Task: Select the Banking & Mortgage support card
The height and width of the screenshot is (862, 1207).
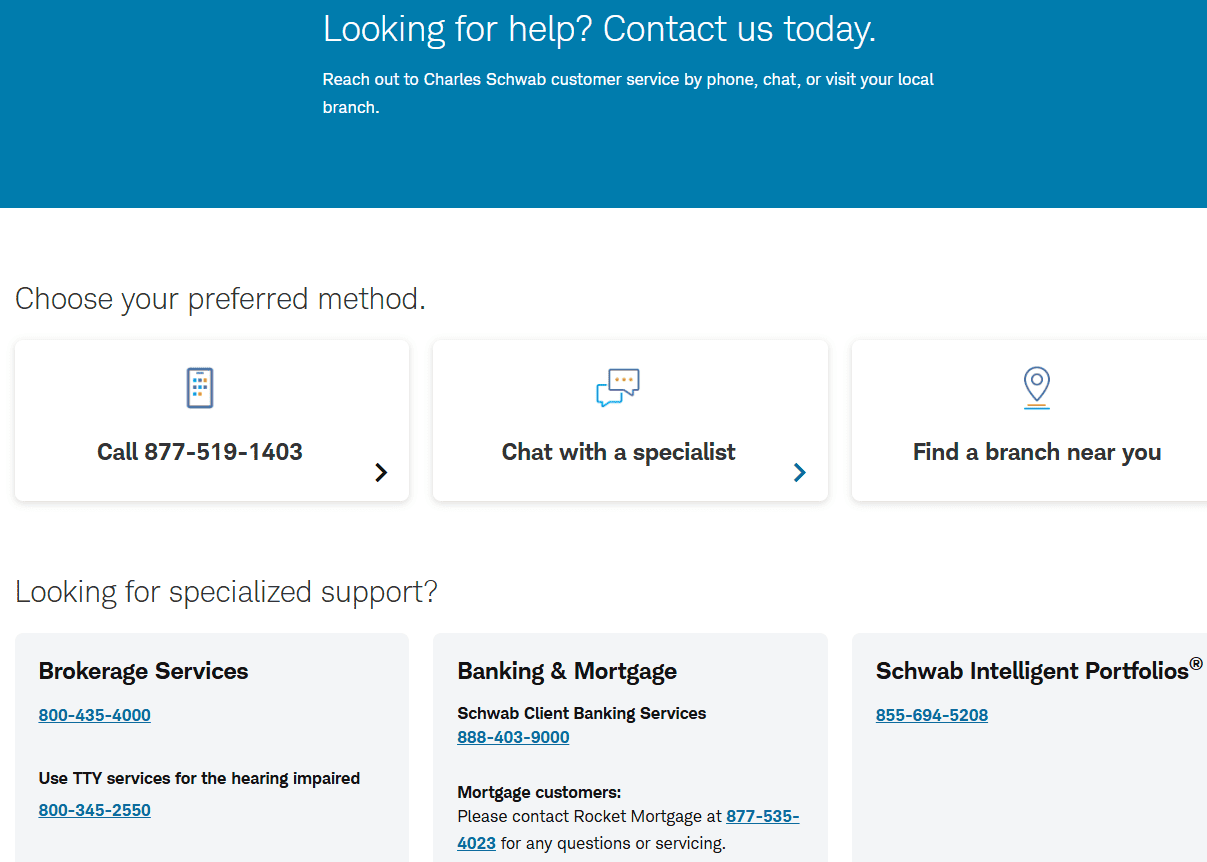Action: pyautogui.click(x=630, y=746)
